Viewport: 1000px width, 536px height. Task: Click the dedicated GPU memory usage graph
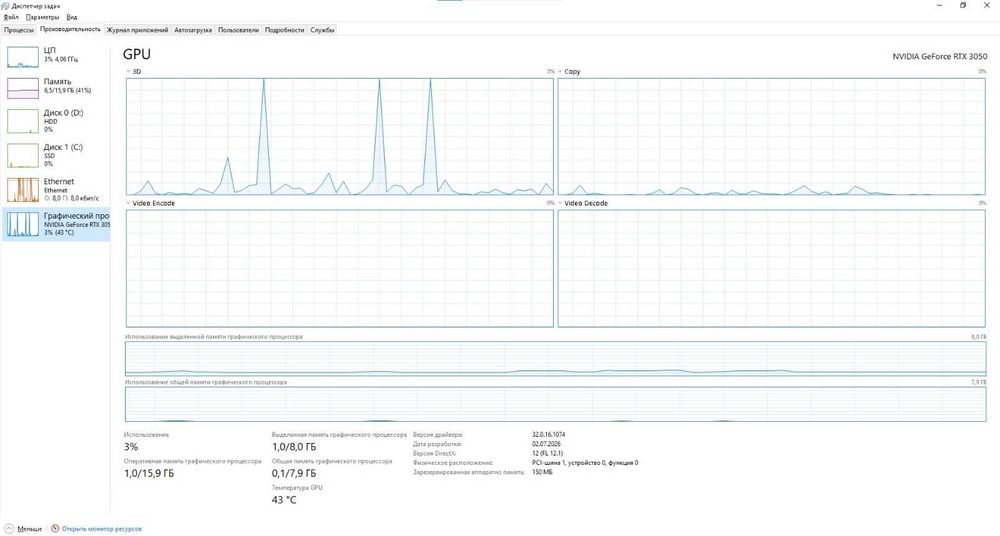point(555,359)
